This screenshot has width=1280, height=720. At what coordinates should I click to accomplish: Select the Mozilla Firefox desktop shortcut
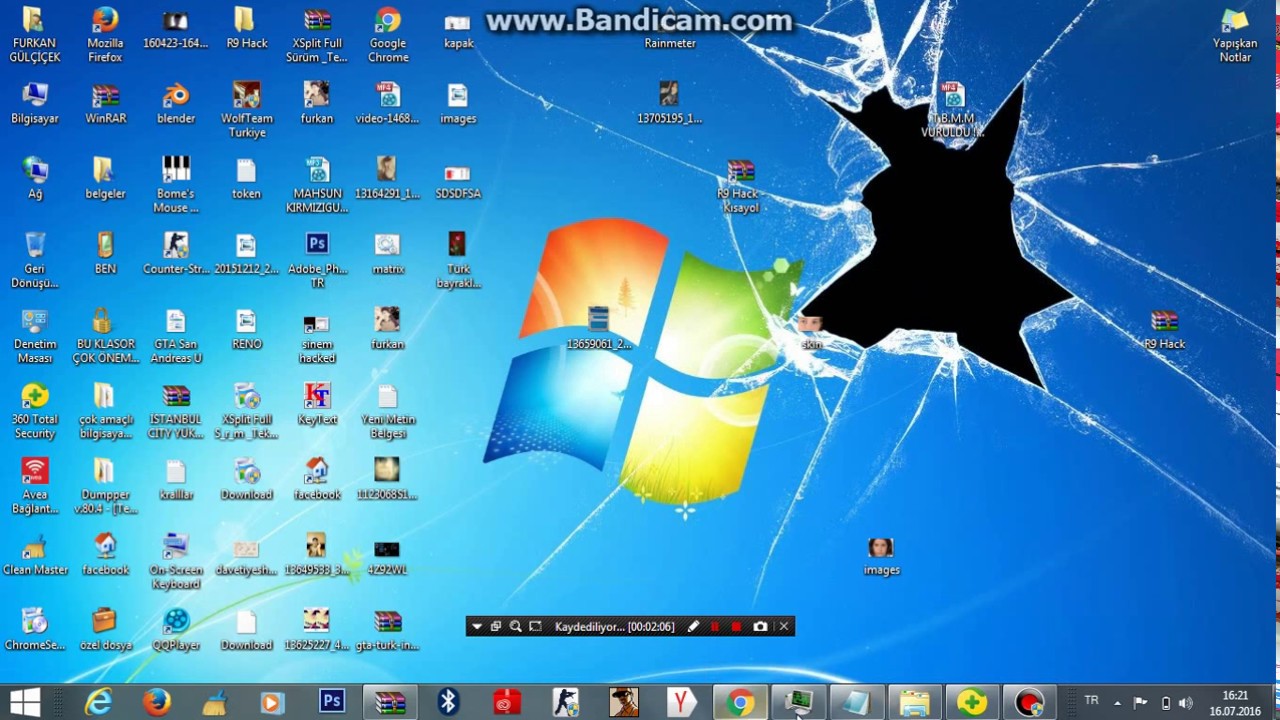(105, 36)
